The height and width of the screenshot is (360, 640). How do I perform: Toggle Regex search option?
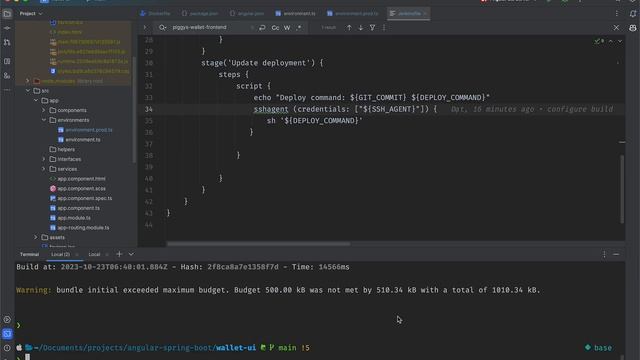point(299,27)
